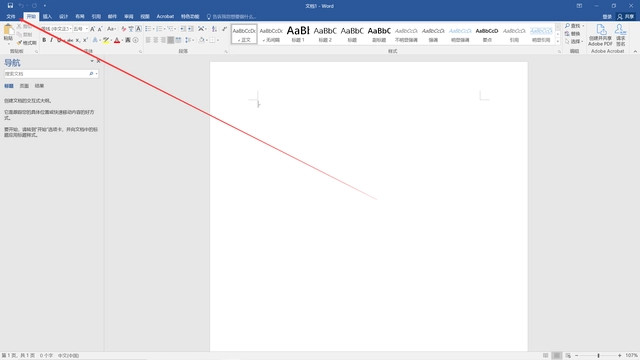The height and width of the screenshot is (360, 640).
Task: Click Select in editing group
Action: point(574,42)
